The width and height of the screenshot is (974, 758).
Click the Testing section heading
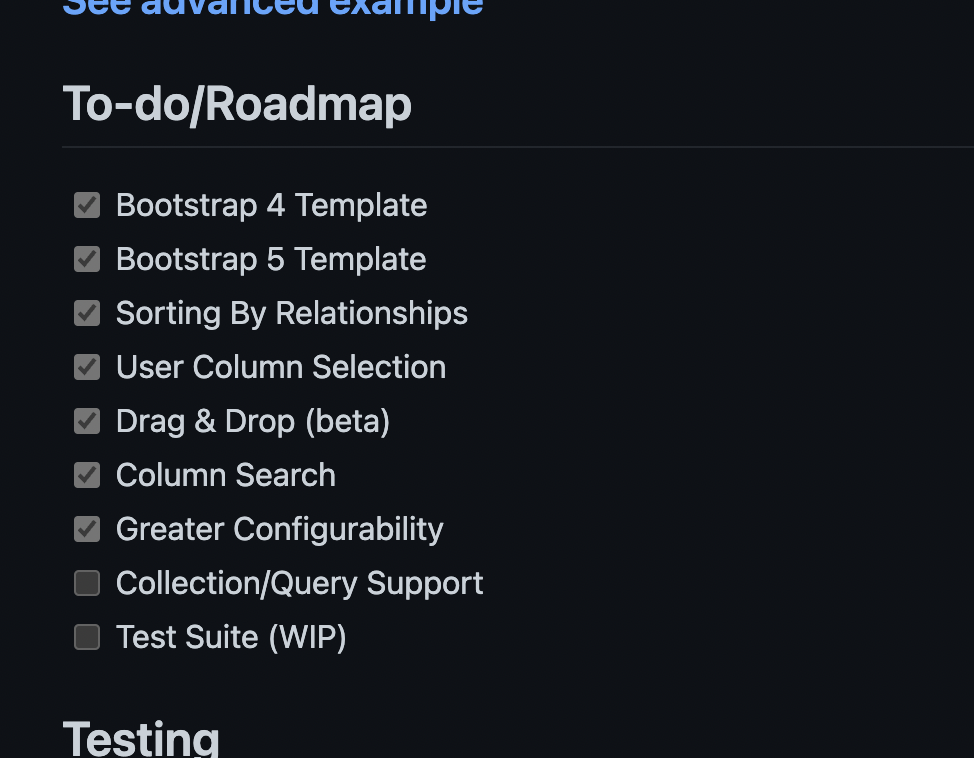pos(141,738)
